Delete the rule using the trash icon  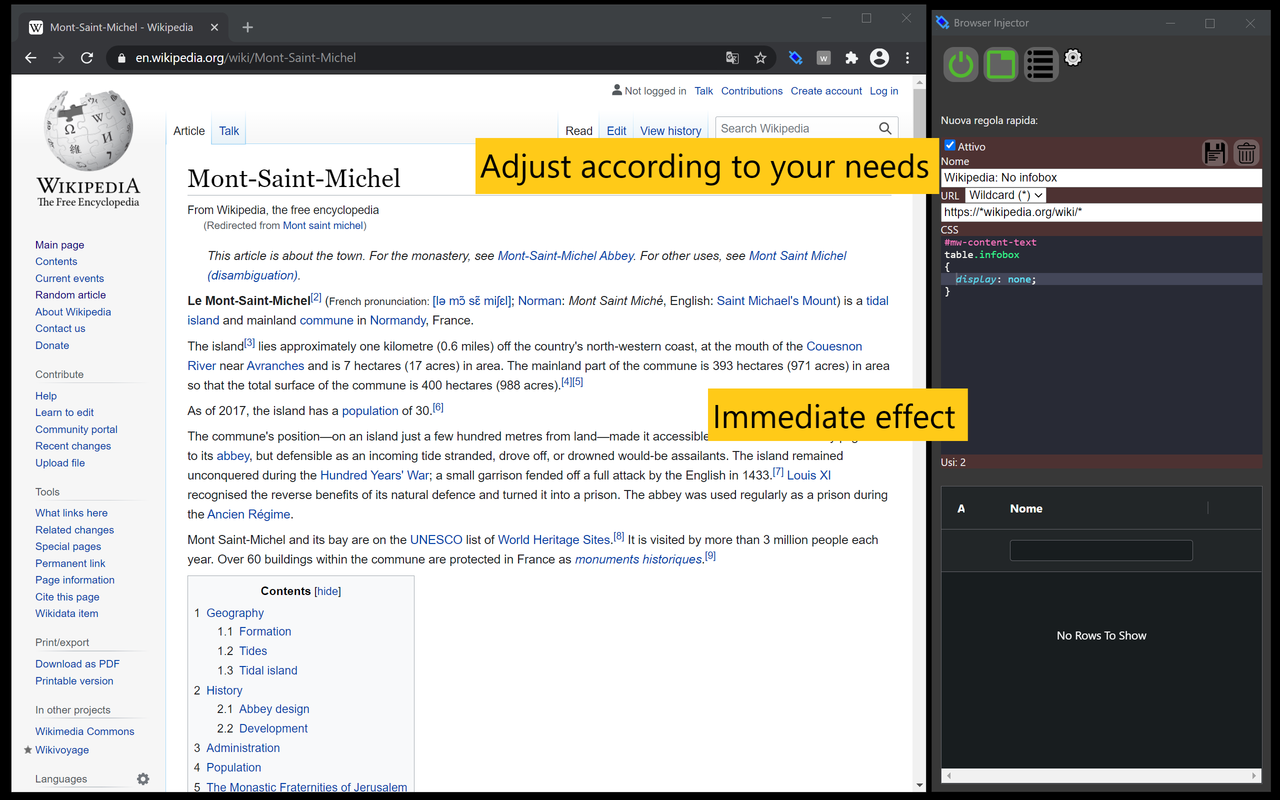[x=1246, y=153]
